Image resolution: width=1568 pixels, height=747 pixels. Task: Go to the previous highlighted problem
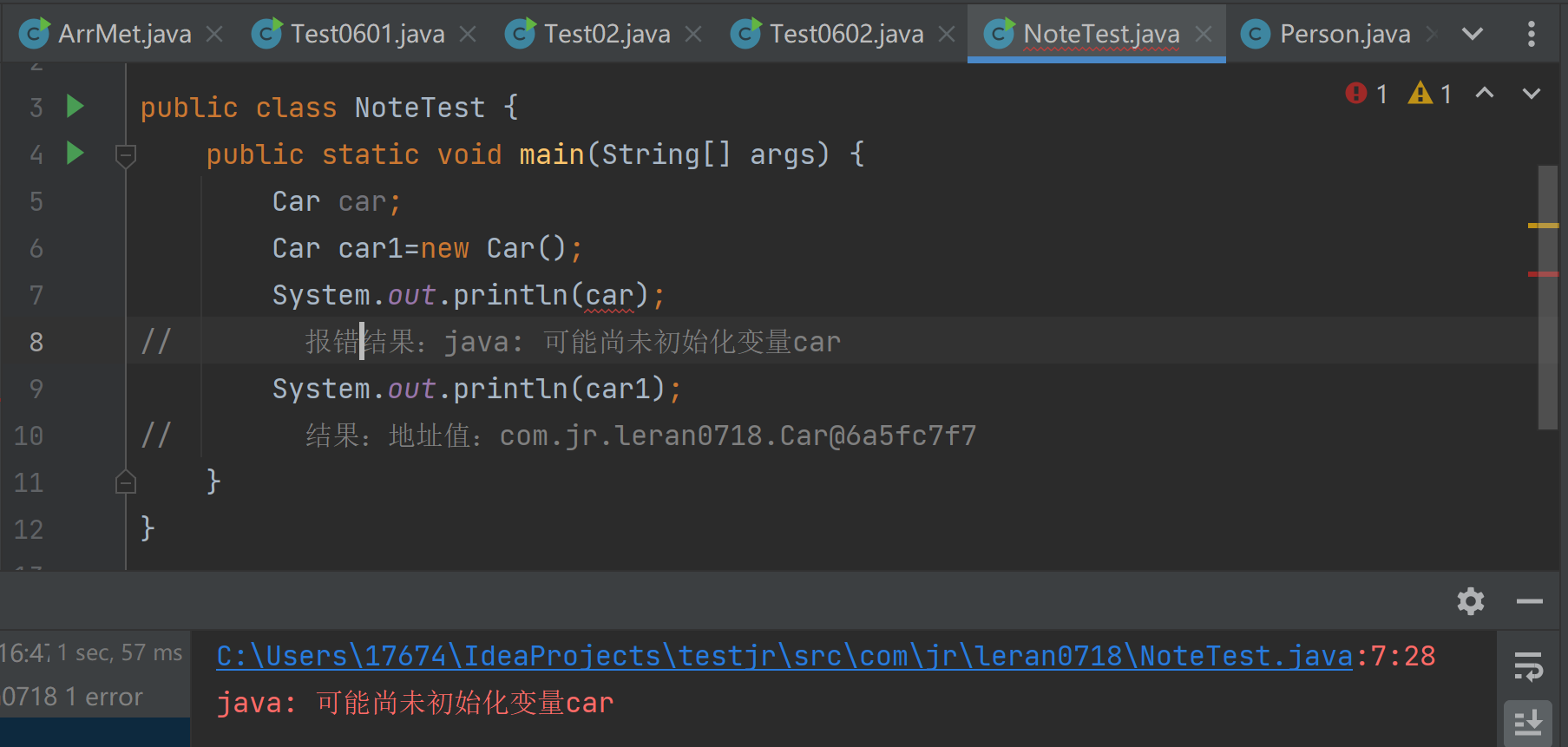(1485, 93)
